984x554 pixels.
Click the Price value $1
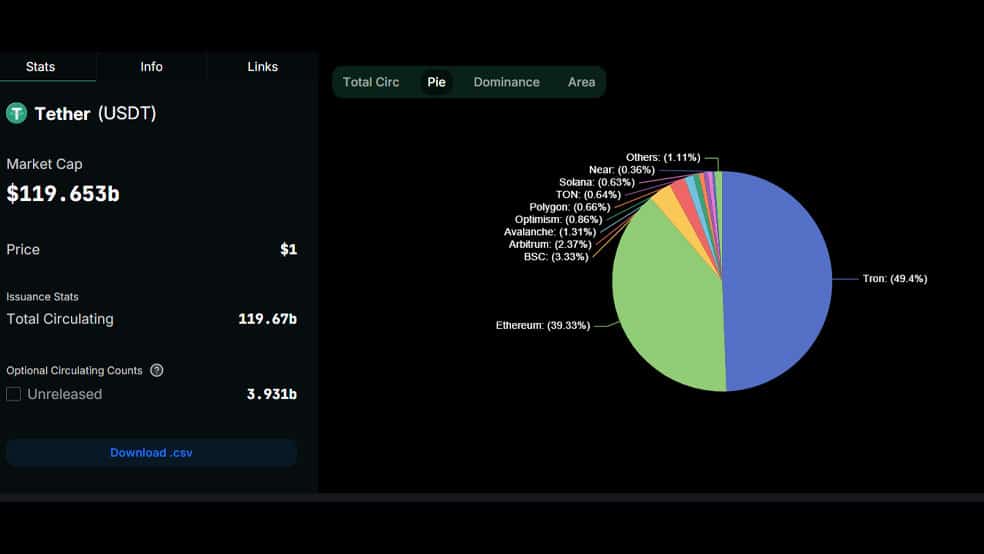[289, 249]
